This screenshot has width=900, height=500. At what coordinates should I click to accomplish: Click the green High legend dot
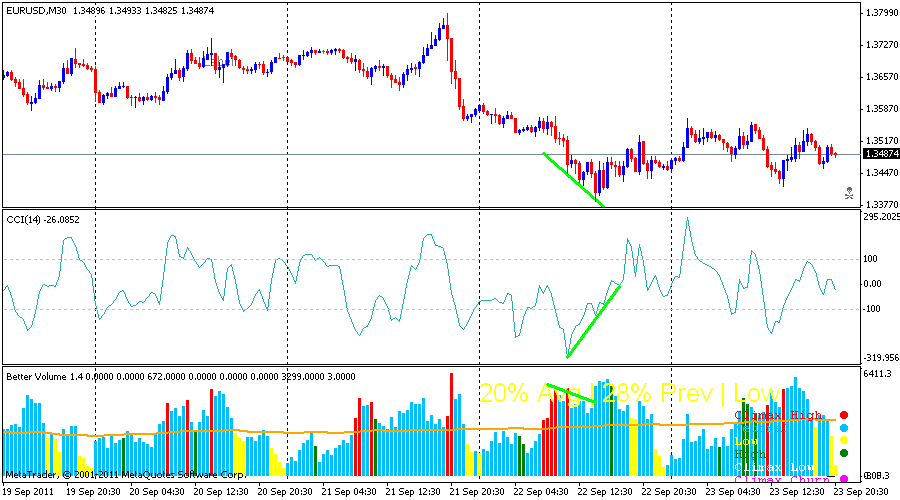[843, 453]
